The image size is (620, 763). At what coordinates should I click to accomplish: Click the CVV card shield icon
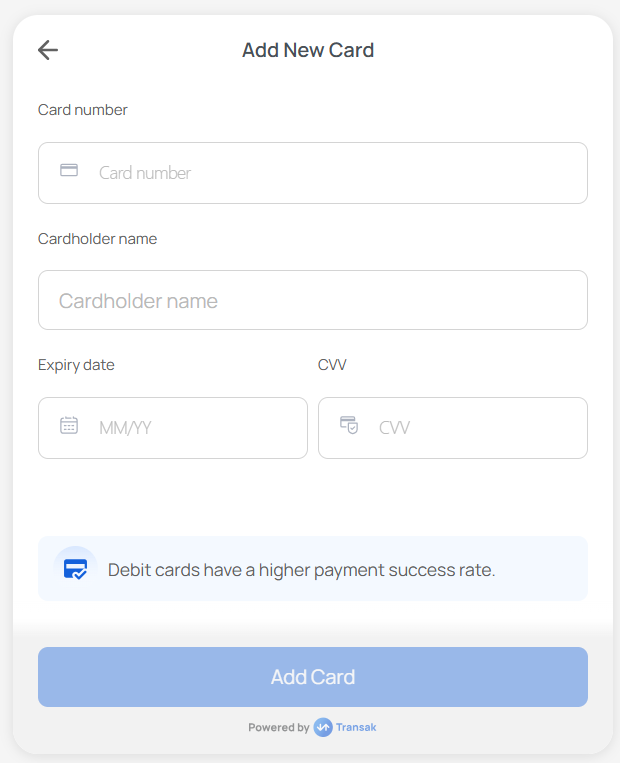(x=349, y=425)
